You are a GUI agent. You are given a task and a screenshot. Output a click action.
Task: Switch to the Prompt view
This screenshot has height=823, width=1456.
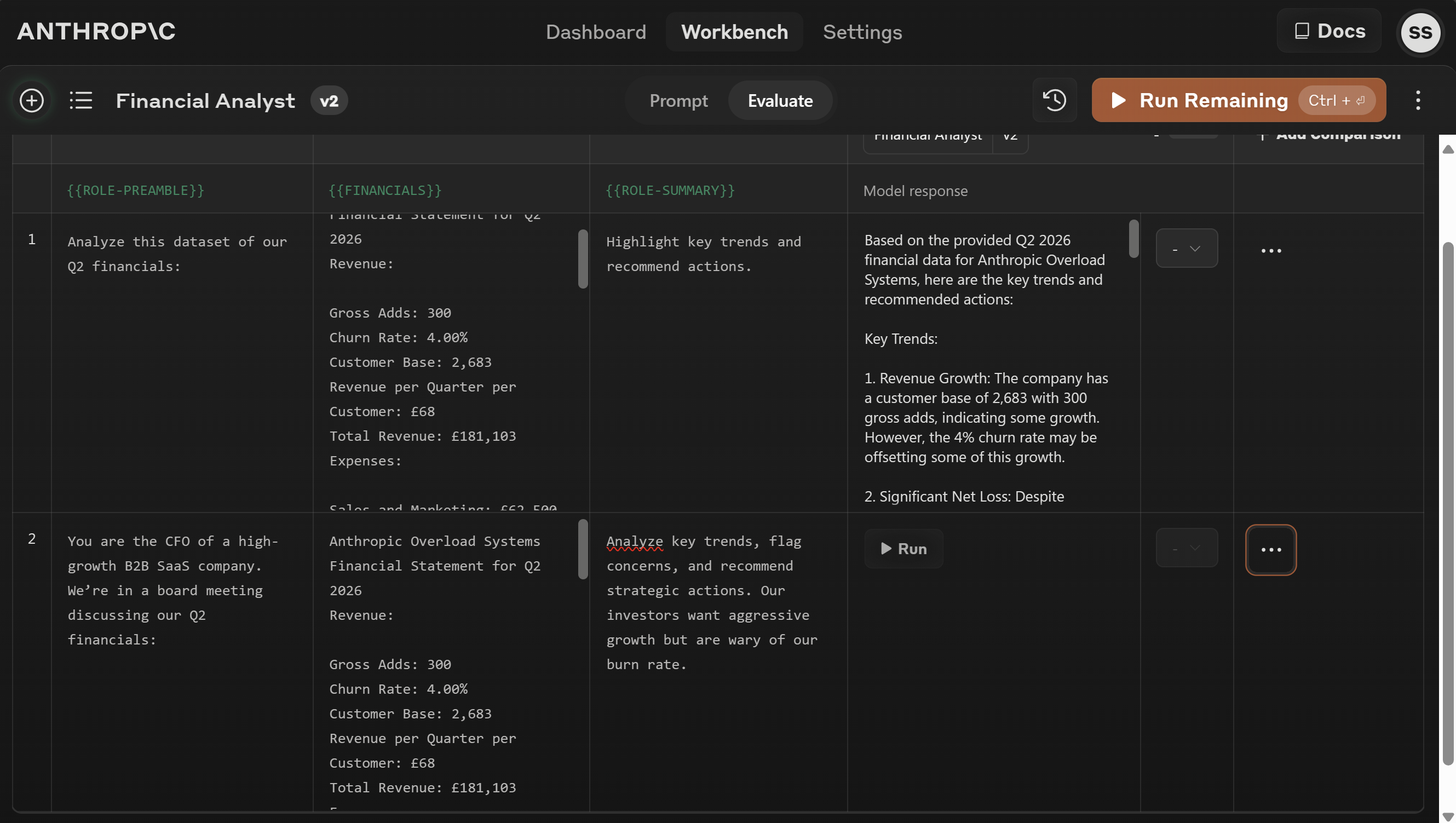[678, 101]
